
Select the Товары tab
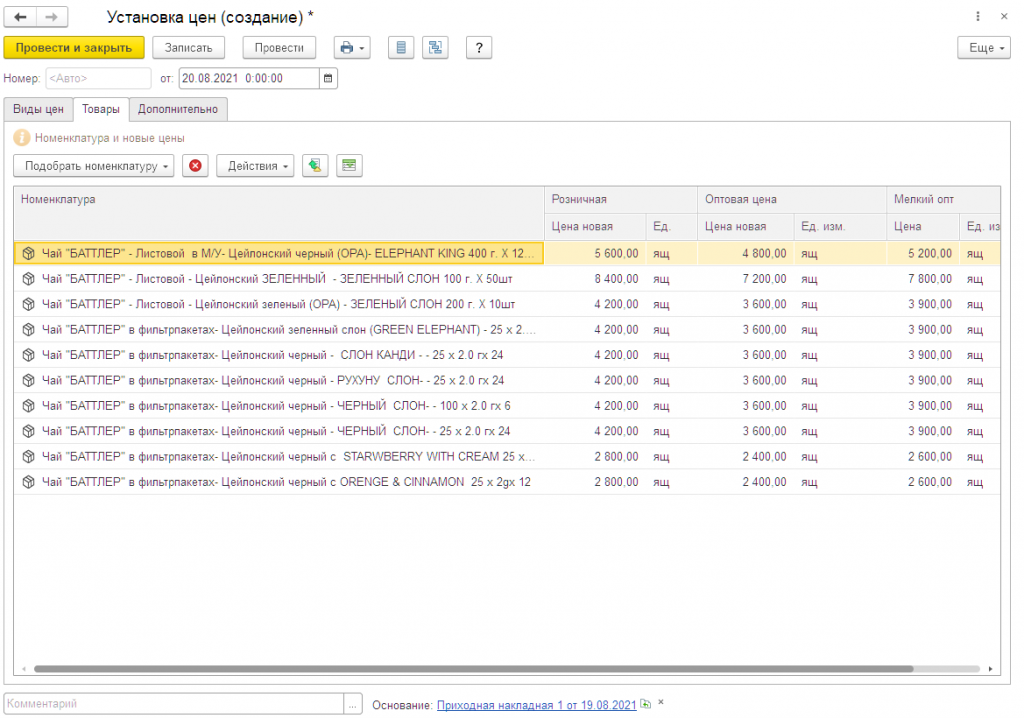(x=101, y=109)
